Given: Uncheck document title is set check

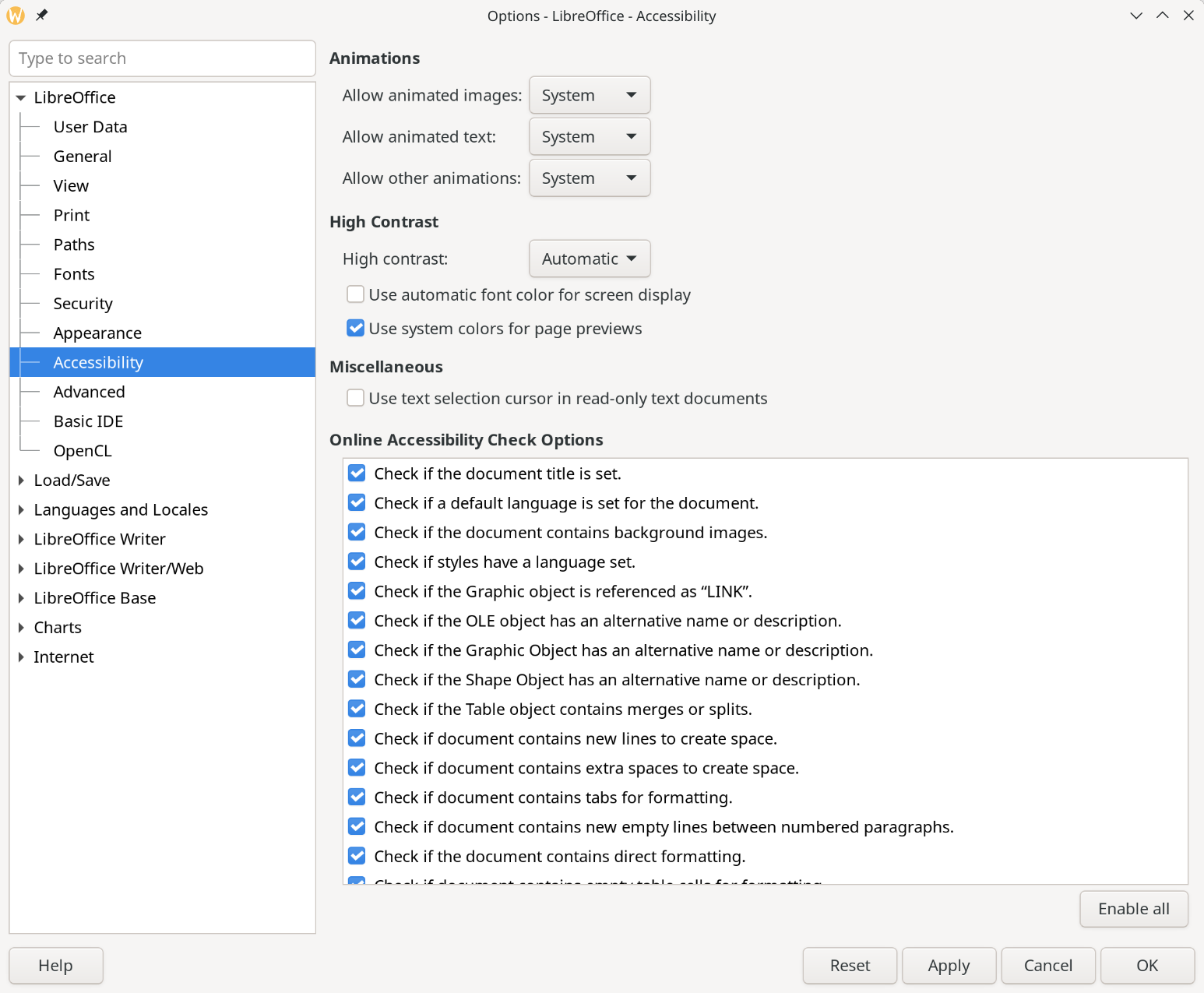Looking at the screenshot, I should point(356,473).
